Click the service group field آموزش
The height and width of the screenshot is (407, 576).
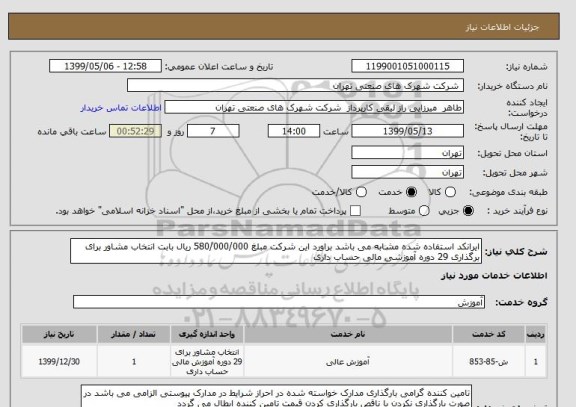pos(279,302)
